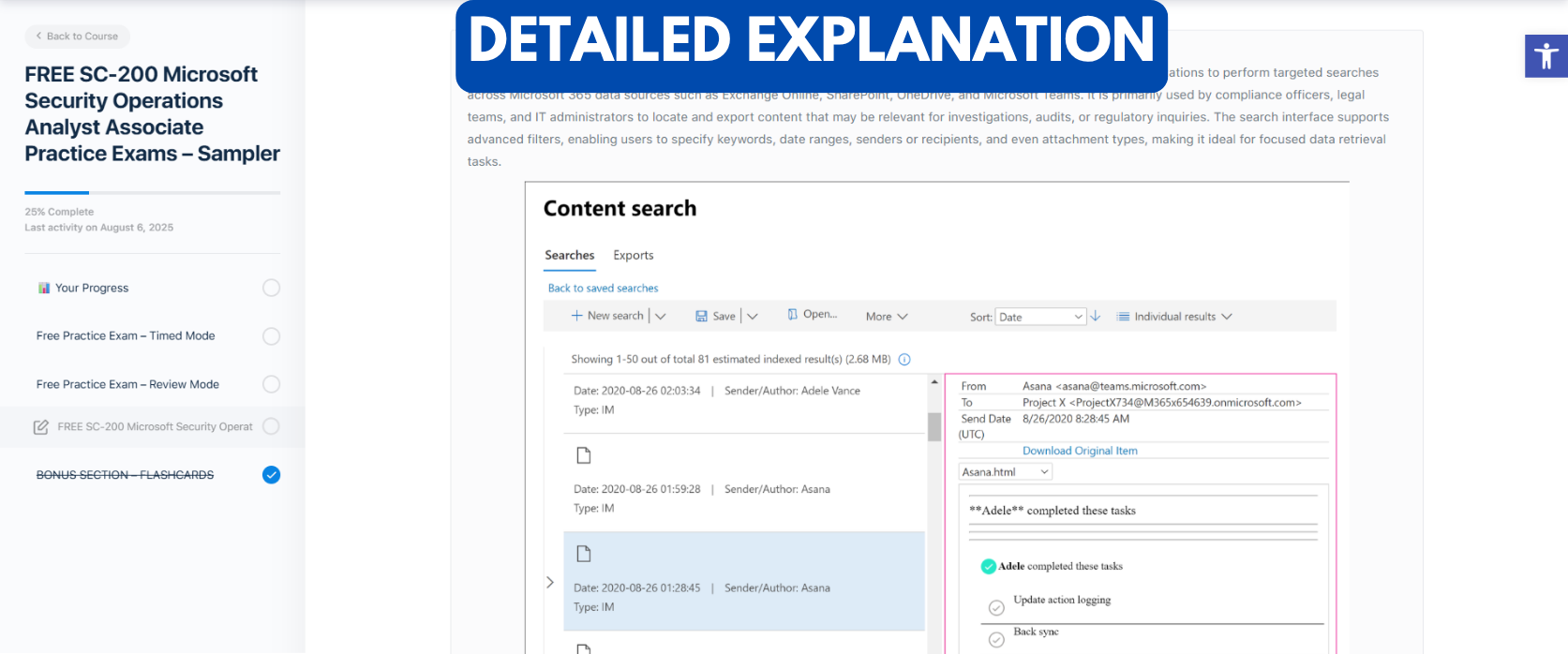This screenshot has height=654, width=1568.
Task: Expand the Individual results dropdown
Action: tap(1174, 317)
